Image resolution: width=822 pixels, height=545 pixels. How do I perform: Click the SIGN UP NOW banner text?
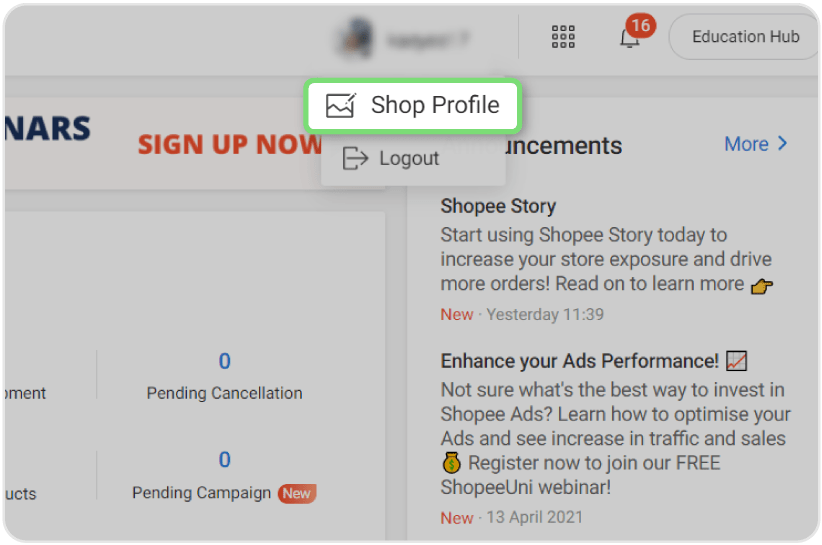click(229, 144)
